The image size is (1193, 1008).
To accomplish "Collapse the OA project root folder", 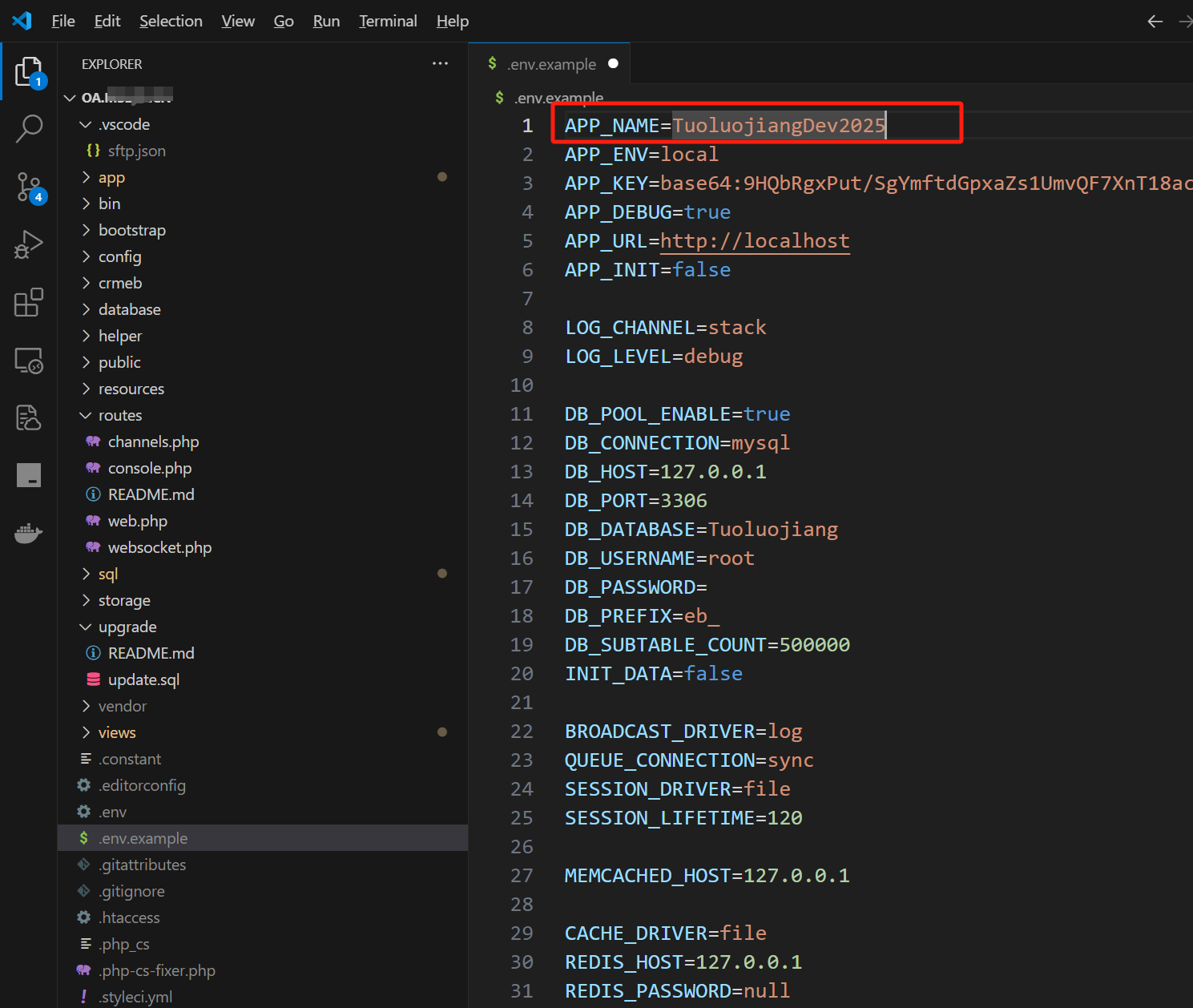I will coord(263,98).
